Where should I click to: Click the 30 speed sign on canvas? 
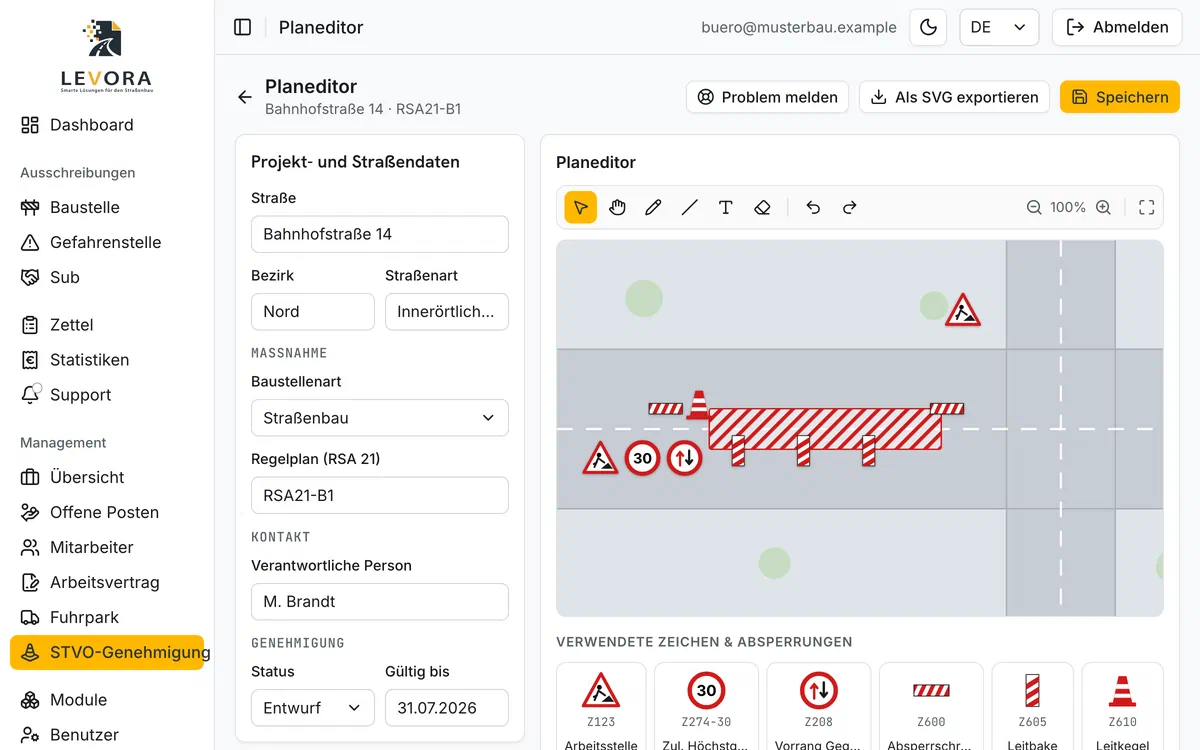(x=643, y=458)
